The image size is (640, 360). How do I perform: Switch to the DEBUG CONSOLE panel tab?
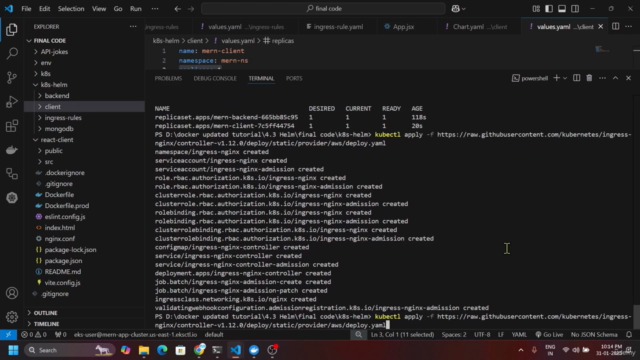(215, 78)
